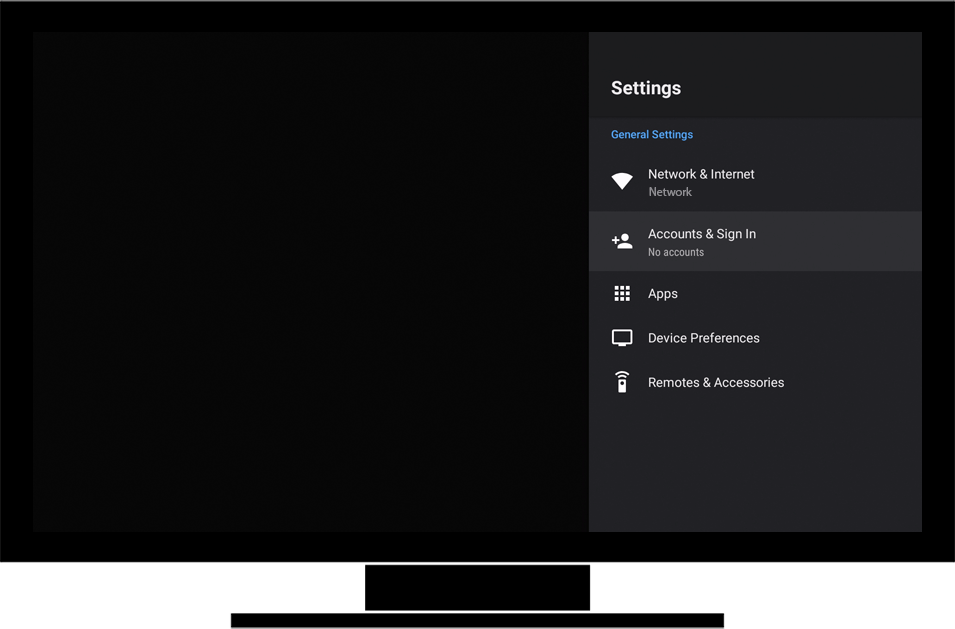Click the "Network" subtitle under Network & Internet
This screenshot has width=955, height=629.
coord(669,192)
